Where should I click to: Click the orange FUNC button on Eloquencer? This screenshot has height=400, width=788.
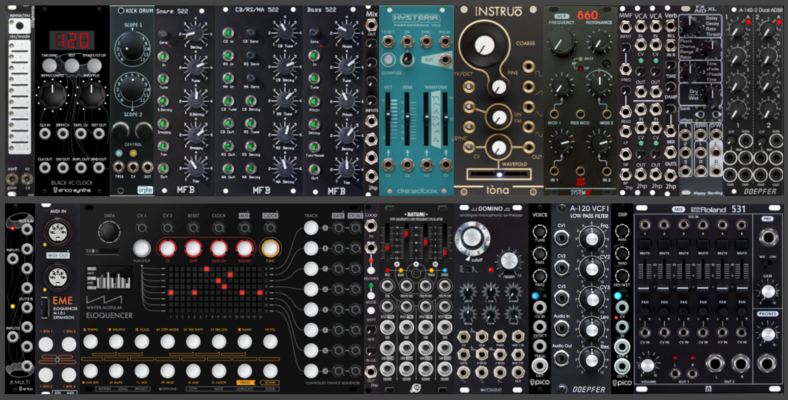pyautogui.click(x=270, y=248)
